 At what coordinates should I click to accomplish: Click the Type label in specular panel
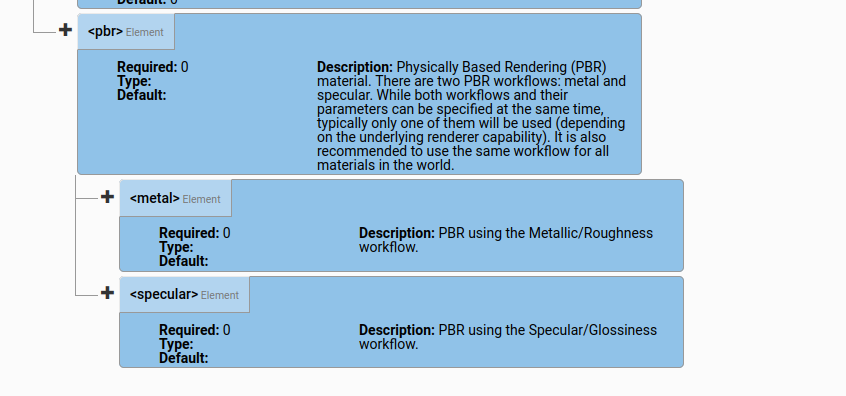coord(176,344)
